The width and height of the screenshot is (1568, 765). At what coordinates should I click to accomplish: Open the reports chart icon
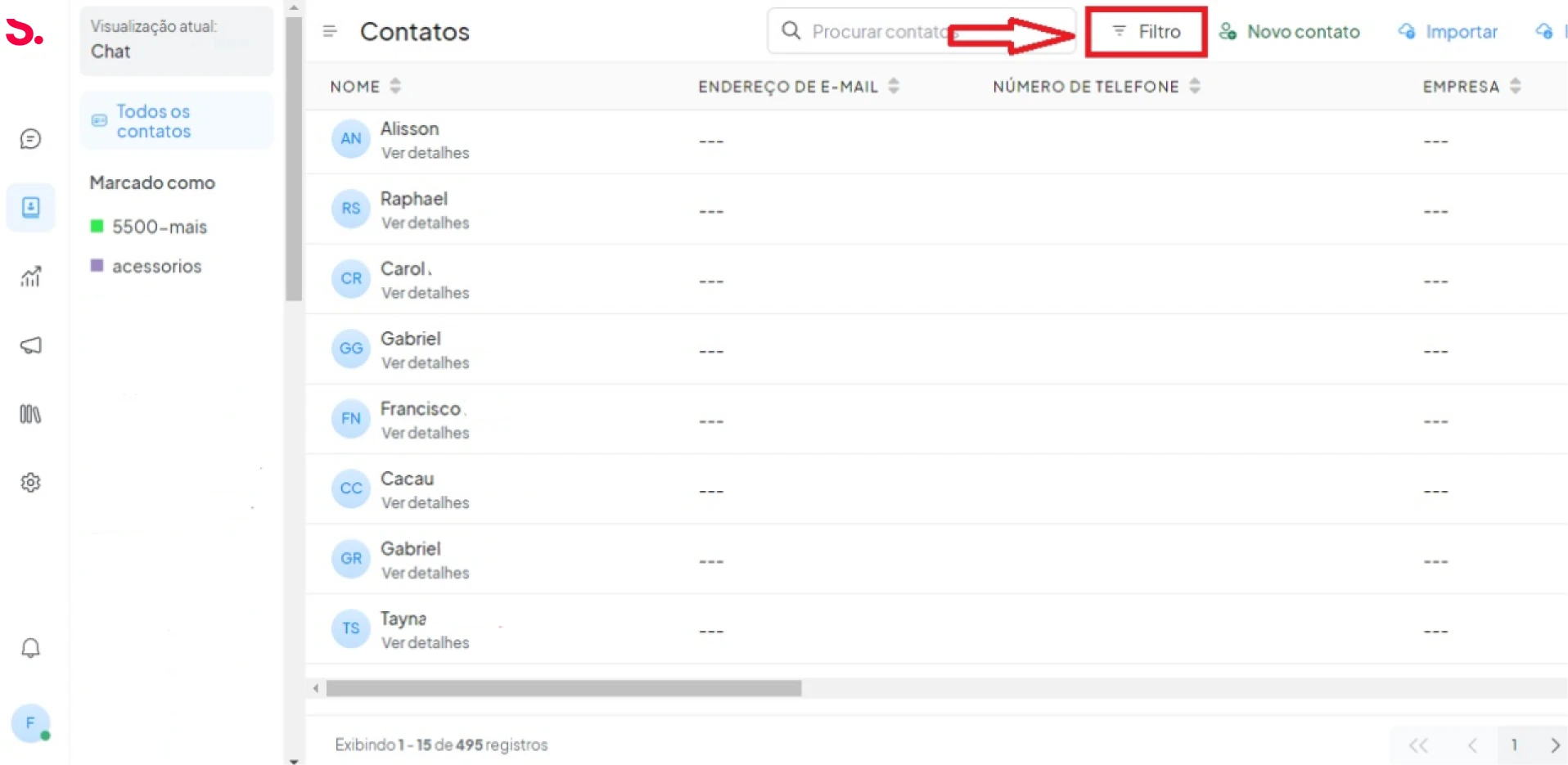(30, 277)
